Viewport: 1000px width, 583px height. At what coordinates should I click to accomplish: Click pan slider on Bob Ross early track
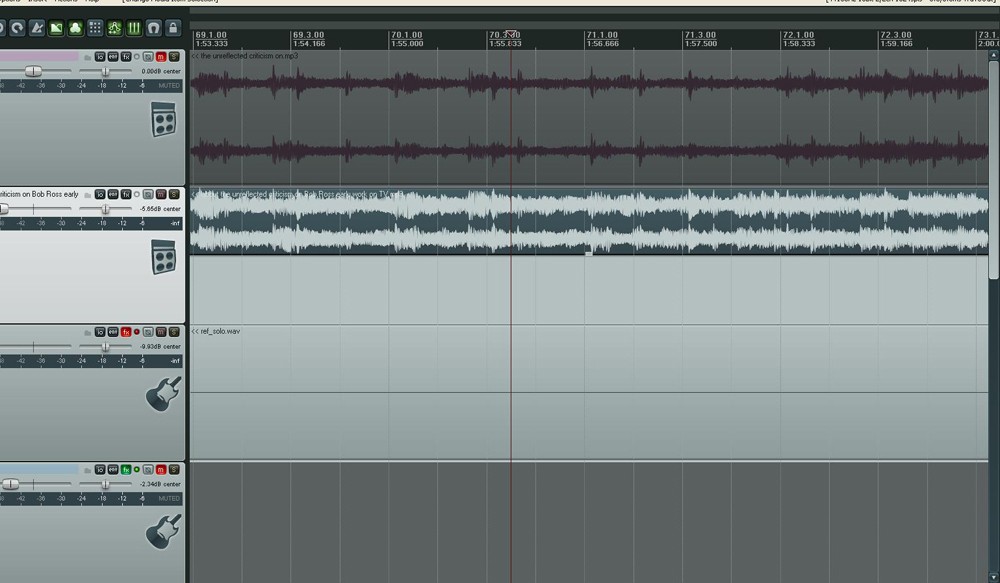[105, 209]
